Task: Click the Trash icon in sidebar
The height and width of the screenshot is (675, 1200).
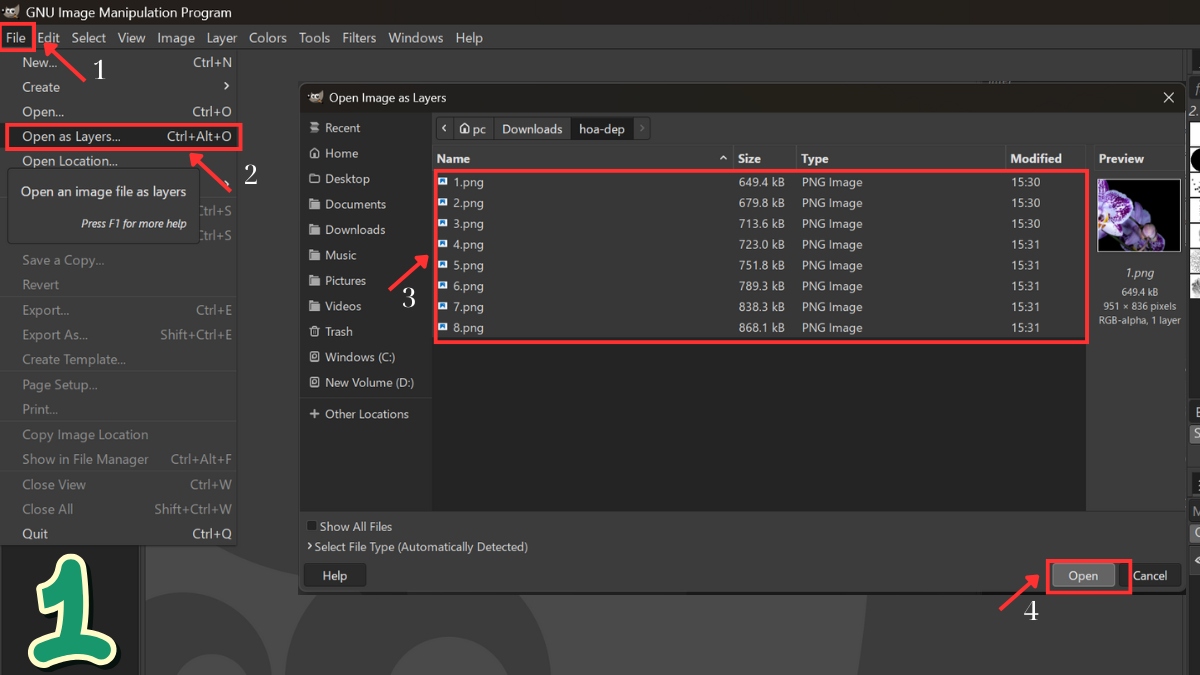Action: tap(315, 332)
